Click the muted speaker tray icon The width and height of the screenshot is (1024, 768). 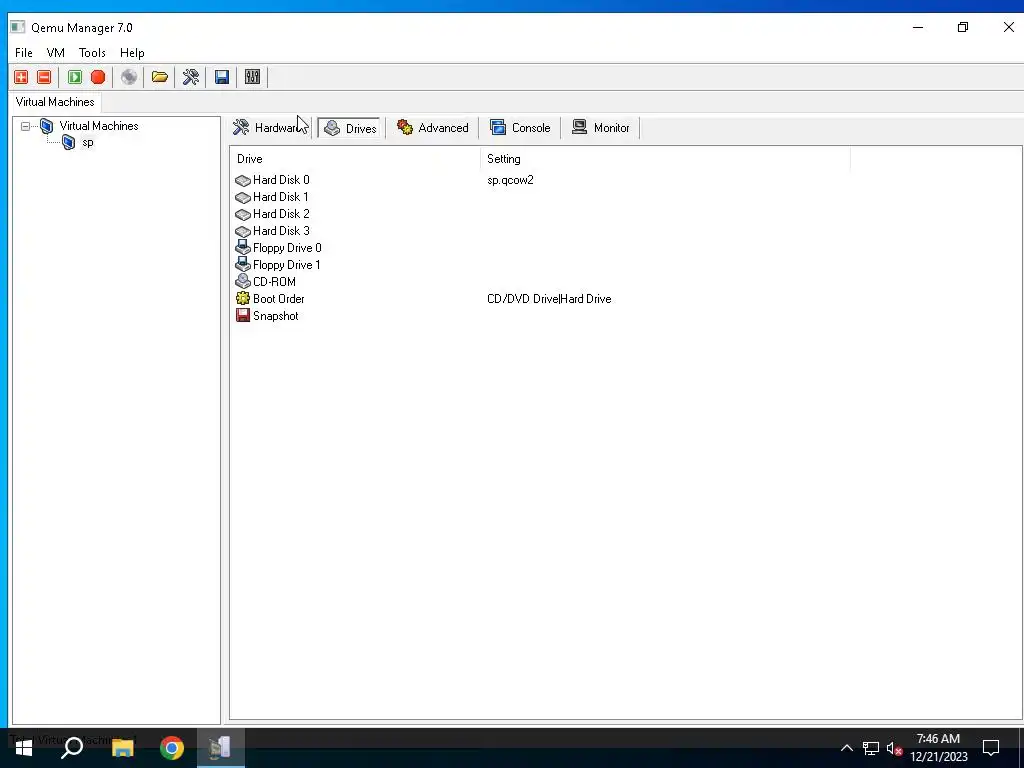pos(894,748)
